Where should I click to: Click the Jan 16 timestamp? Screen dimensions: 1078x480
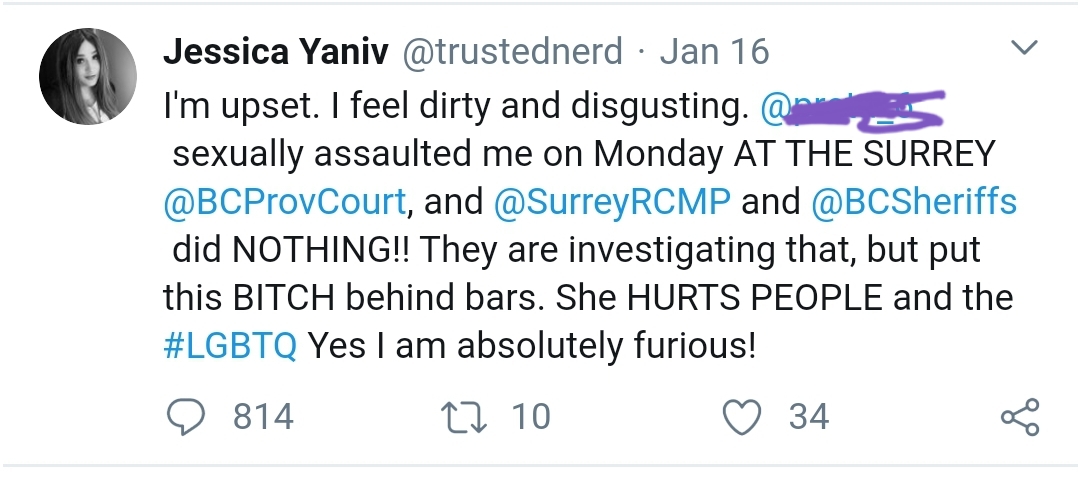point(714,52)
